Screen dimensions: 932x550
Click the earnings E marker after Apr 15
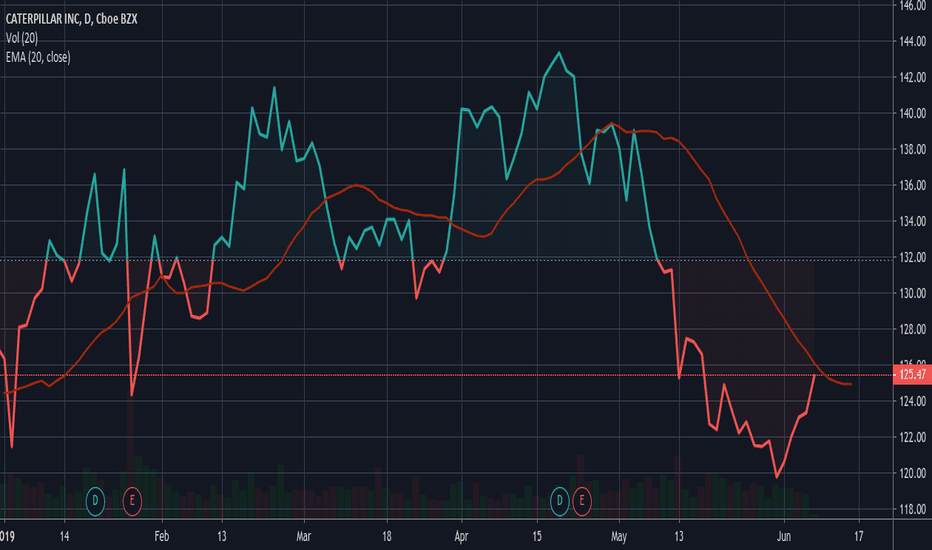(x=582, y=501)
